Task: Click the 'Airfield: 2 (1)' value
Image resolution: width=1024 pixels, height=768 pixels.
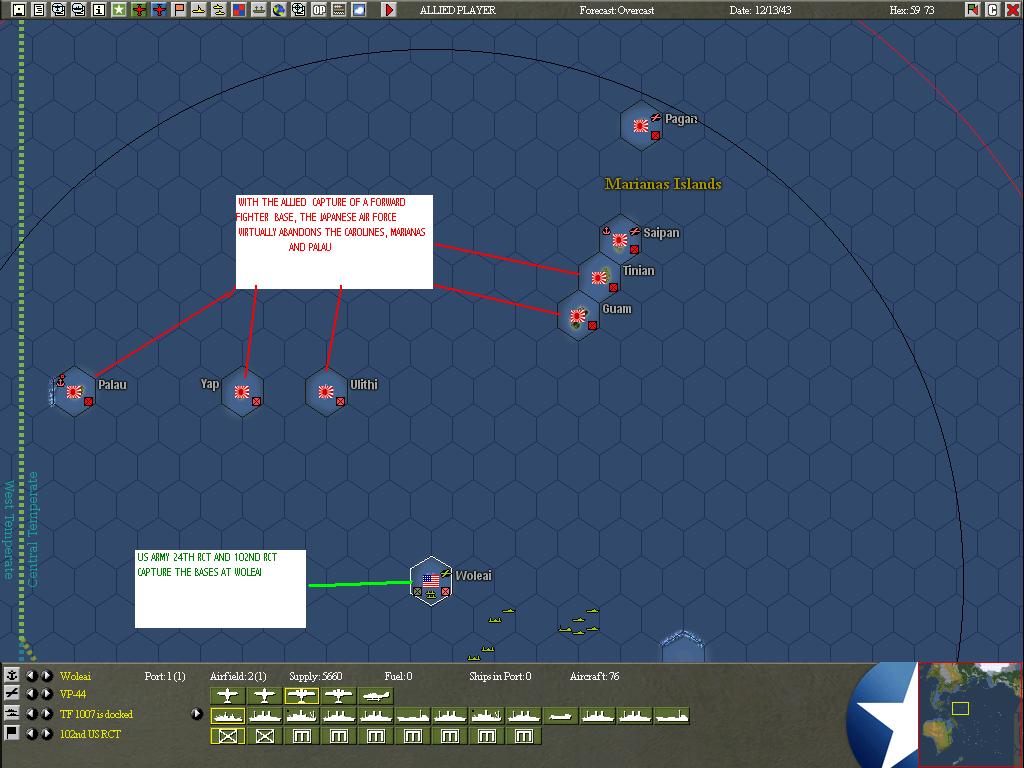Action: pos(238,676)
